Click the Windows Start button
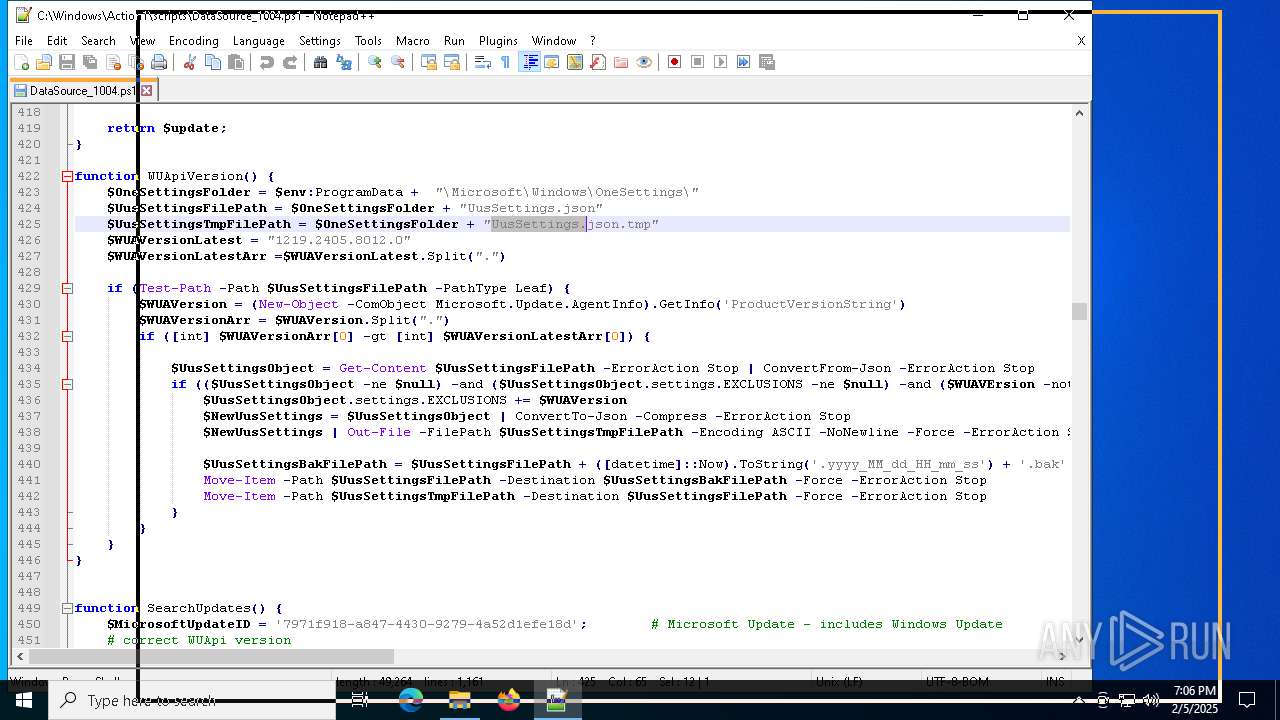The height and width of the screenshot is (720, 1280). point(23,700)
